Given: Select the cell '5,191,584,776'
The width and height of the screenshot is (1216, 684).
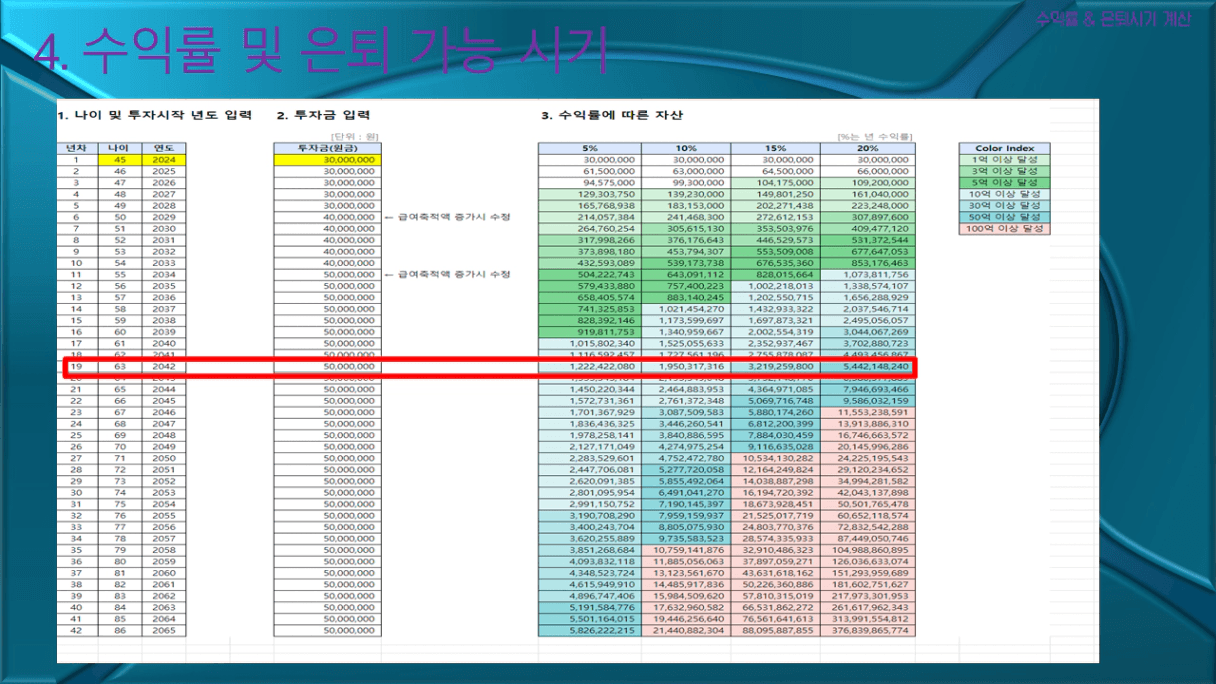Looking at the screenshot, I should pos(590,608).
